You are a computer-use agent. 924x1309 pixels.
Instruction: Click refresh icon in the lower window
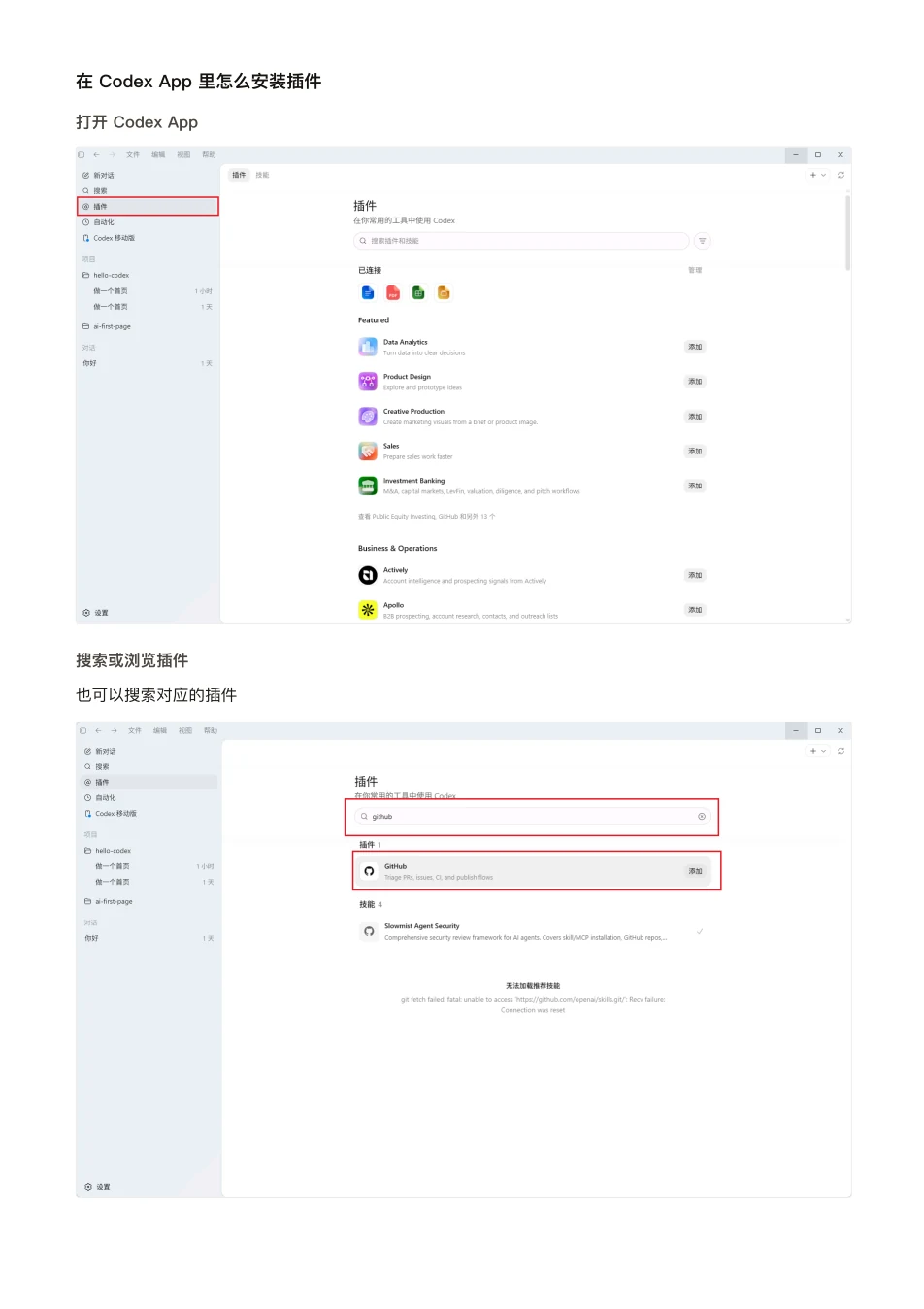[841, 751]
